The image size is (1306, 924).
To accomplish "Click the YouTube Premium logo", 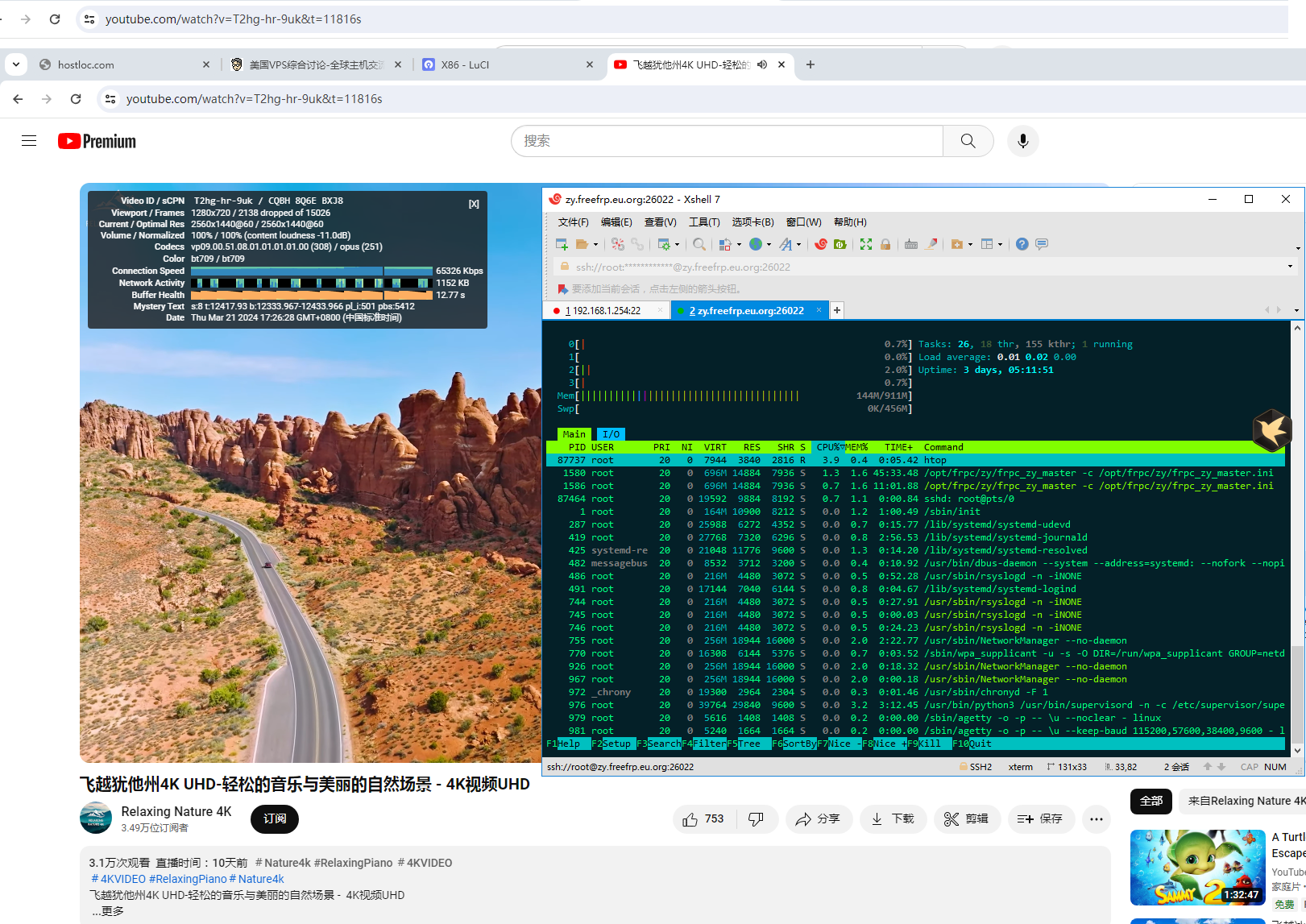I will pos(97,141).
